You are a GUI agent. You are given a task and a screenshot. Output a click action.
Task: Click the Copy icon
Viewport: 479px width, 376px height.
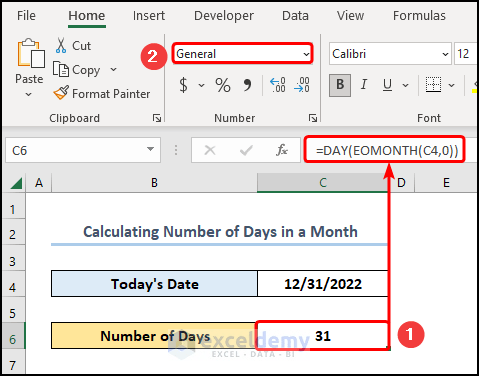pyautogui.click(x=61, y=69)
